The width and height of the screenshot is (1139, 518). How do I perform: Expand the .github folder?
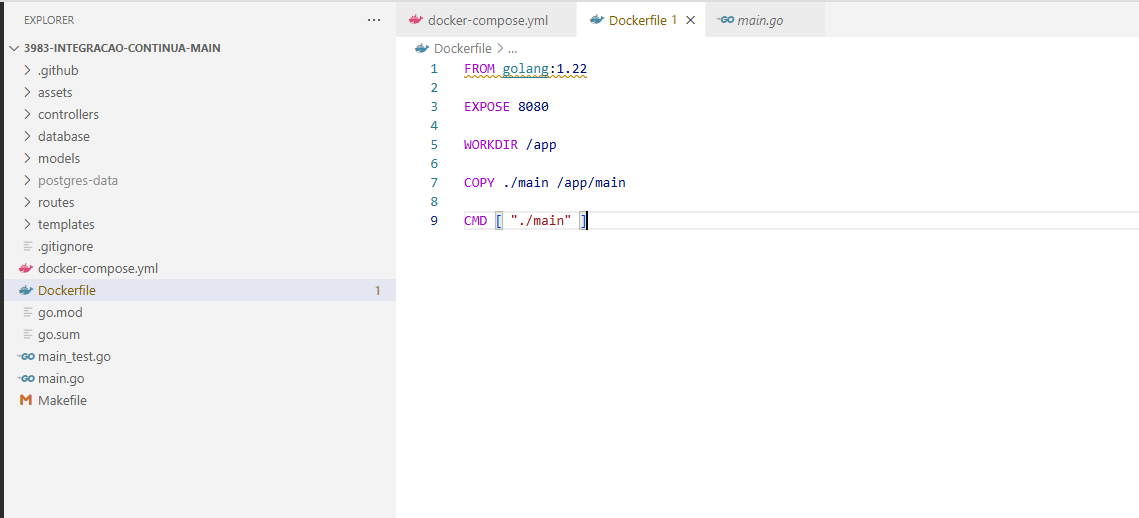[x=28, y=70]
